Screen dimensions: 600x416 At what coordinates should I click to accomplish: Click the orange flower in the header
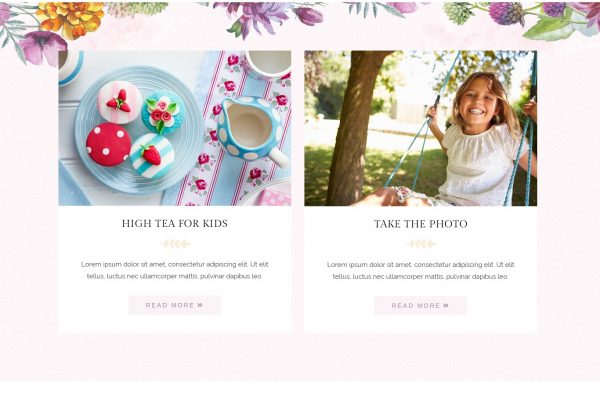click(x=70, y=18)
